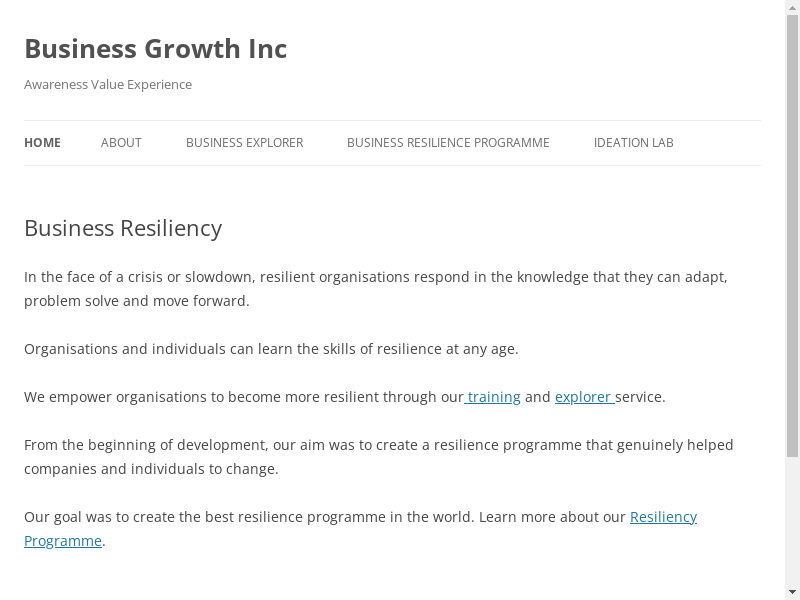The image size is (800, 600).
Task: Navigate to Ideation Lab
Action: click(633, 143)
